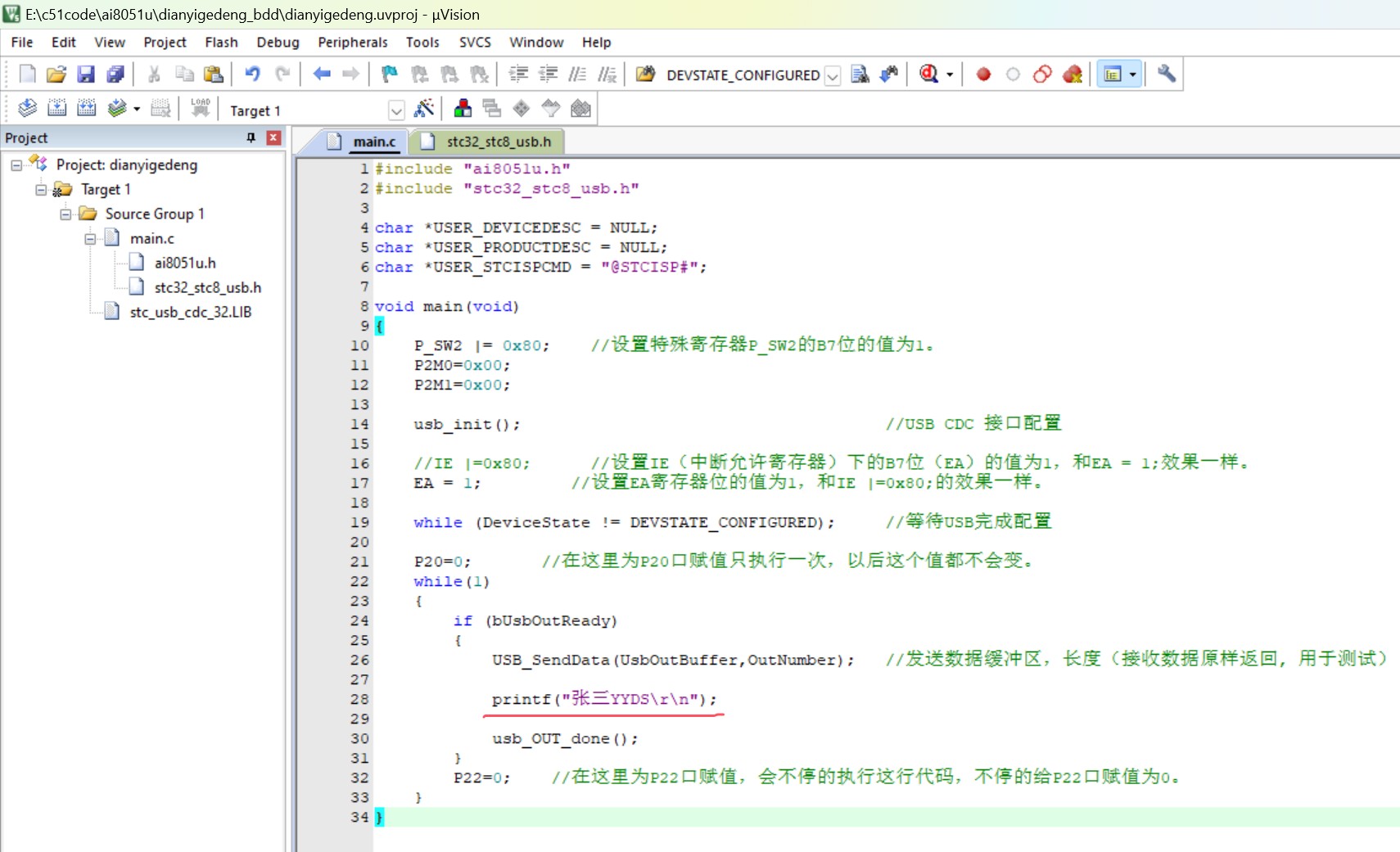Image resolution: width=1400 pixels, height=852 pixels.
Task: Click on the printf line in the editor
Action: click(x=604, y=699)
